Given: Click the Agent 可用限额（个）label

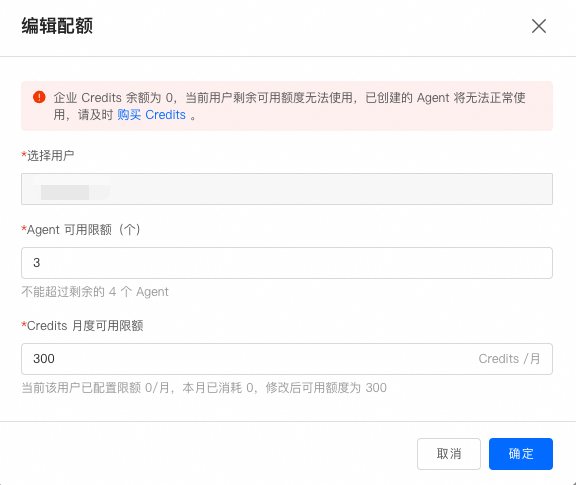Looking at the screenshot, I should pos(81,230).
